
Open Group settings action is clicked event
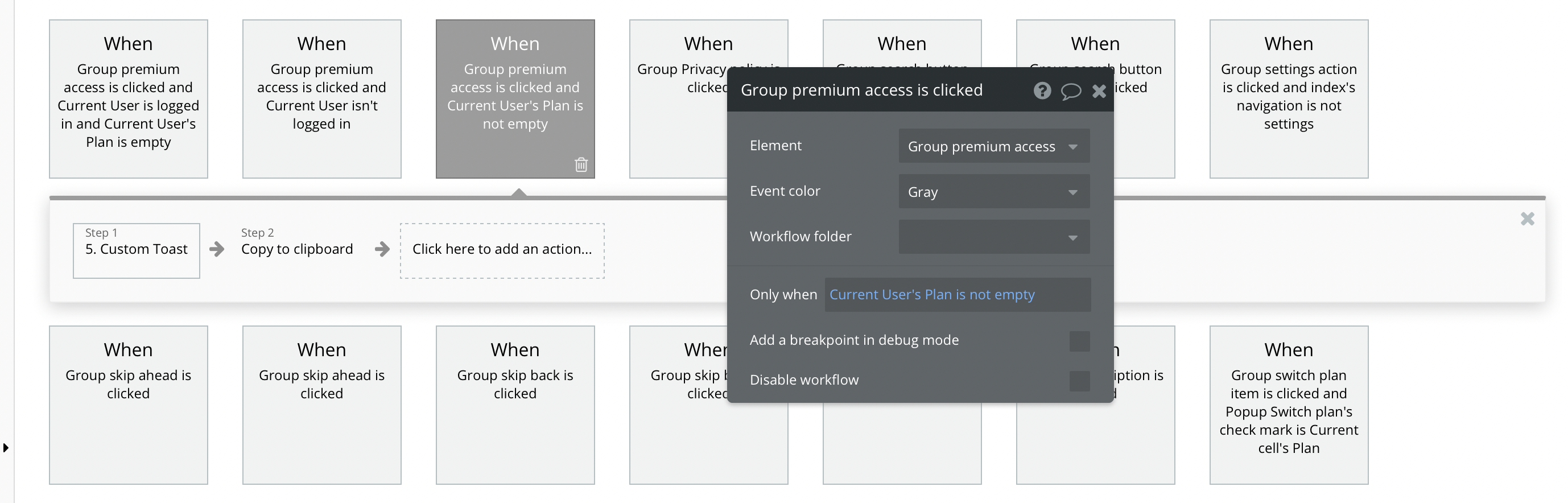pyautogui.click(x=1288, y=98)
